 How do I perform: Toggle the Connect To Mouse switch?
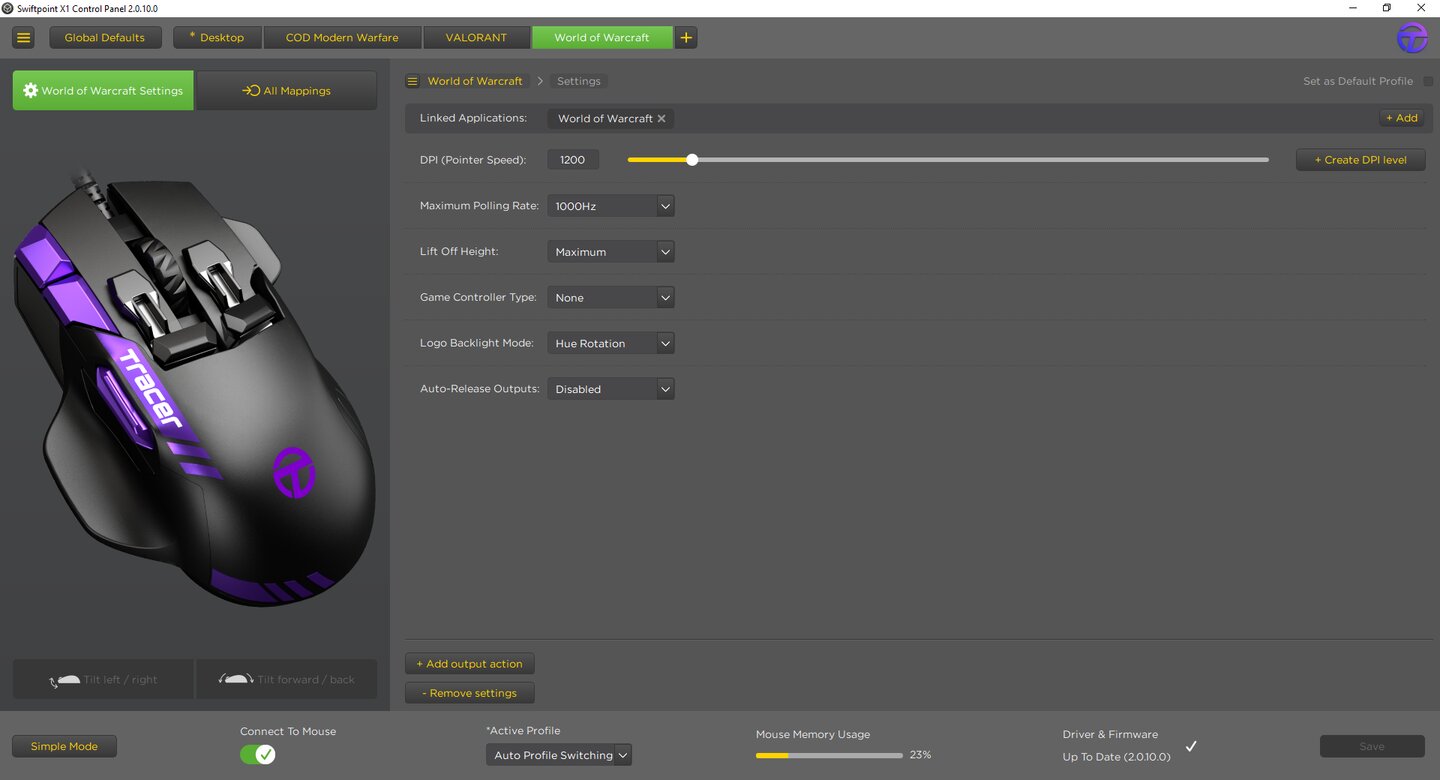click(257, 755)
